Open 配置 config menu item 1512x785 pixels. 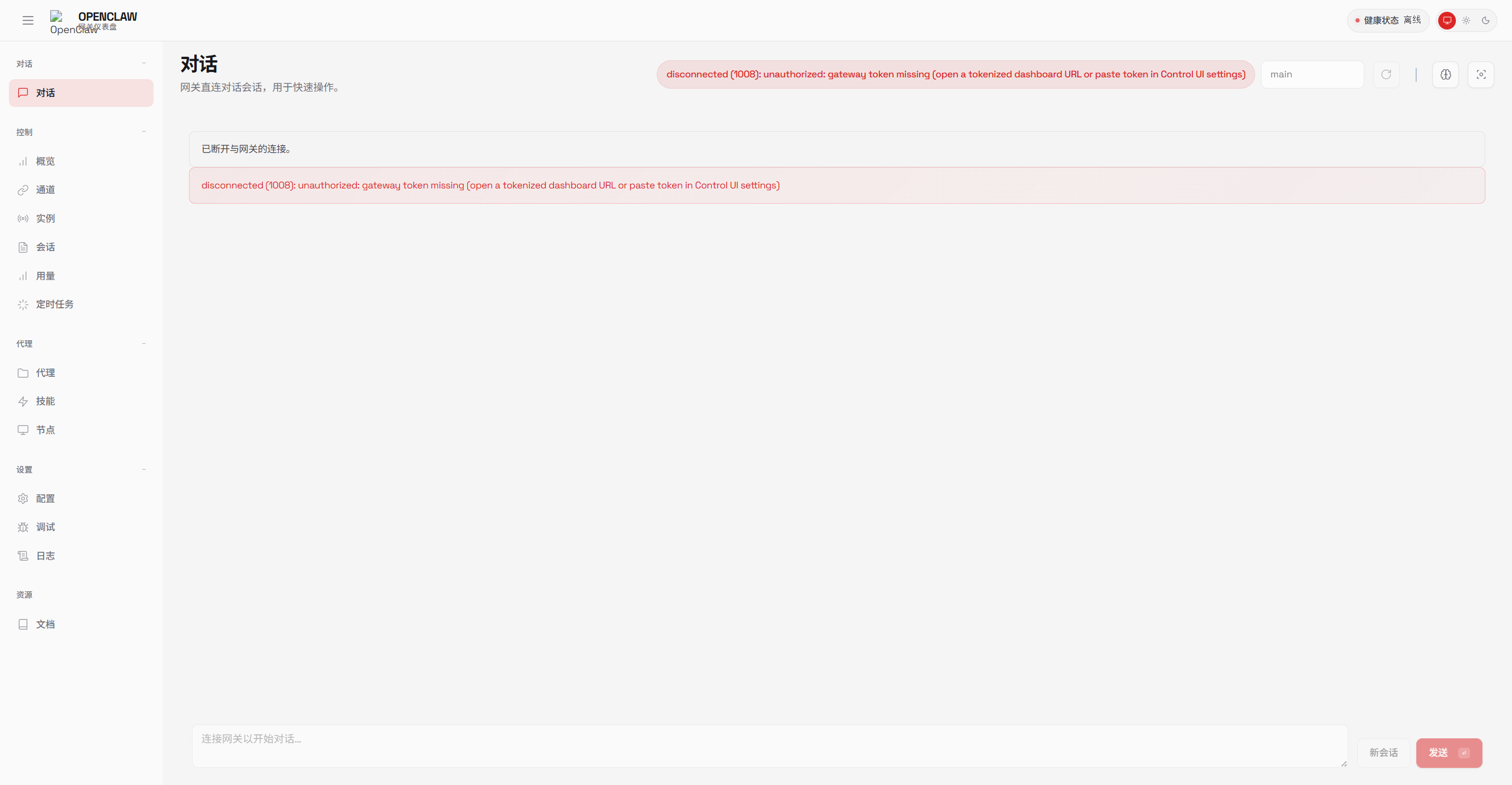coord(45,499)
